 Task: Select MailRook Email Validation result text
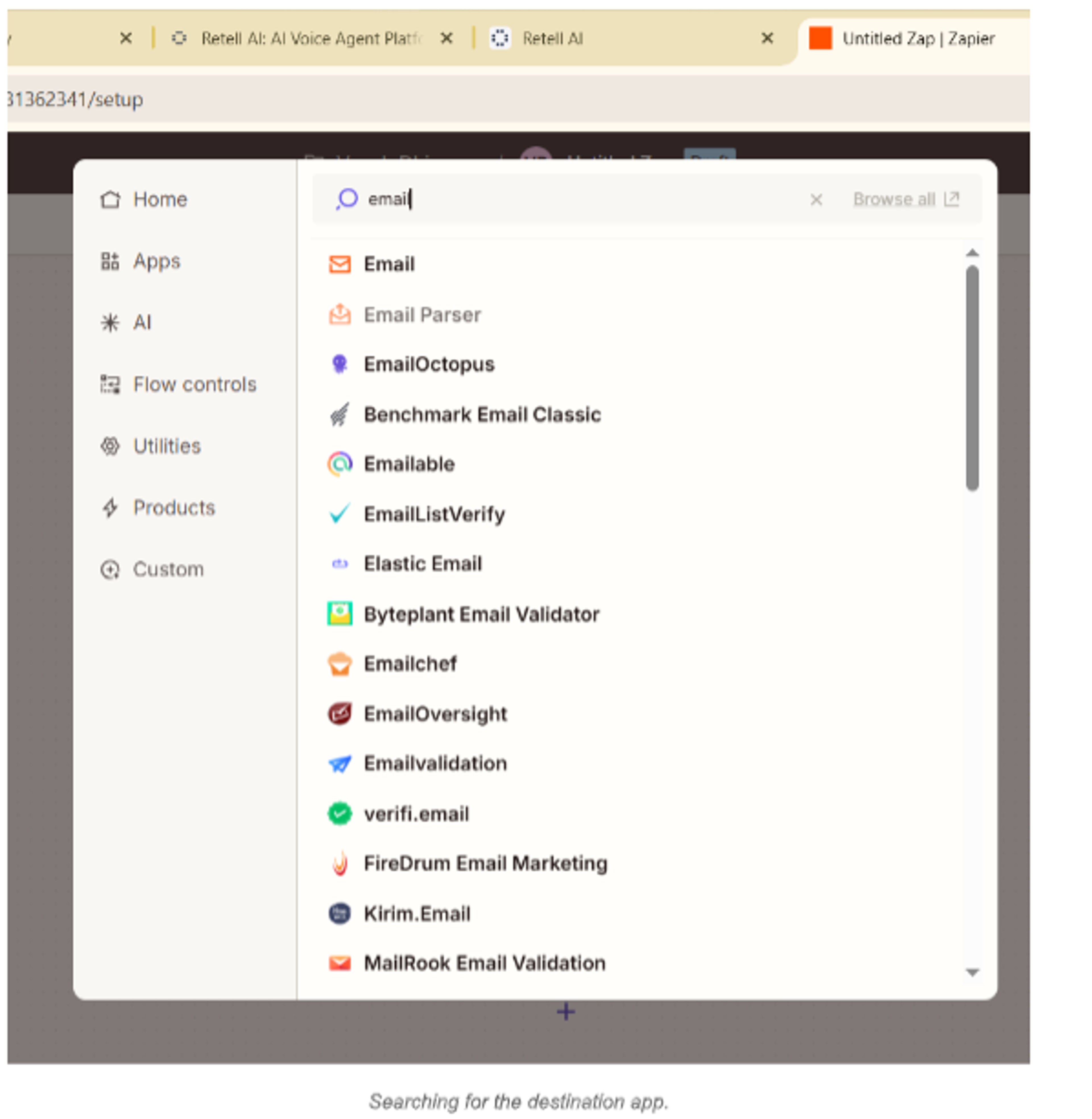click(x=485, y=963)
